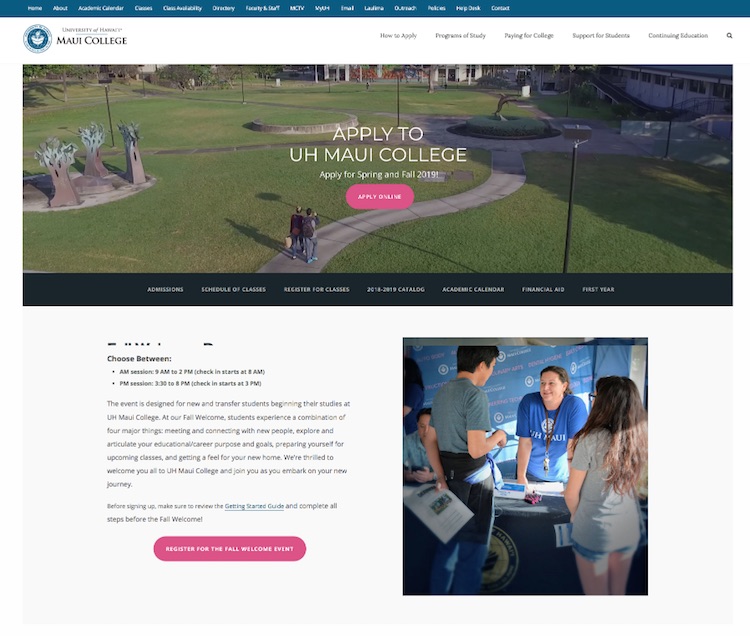Go to First Year

598,289
